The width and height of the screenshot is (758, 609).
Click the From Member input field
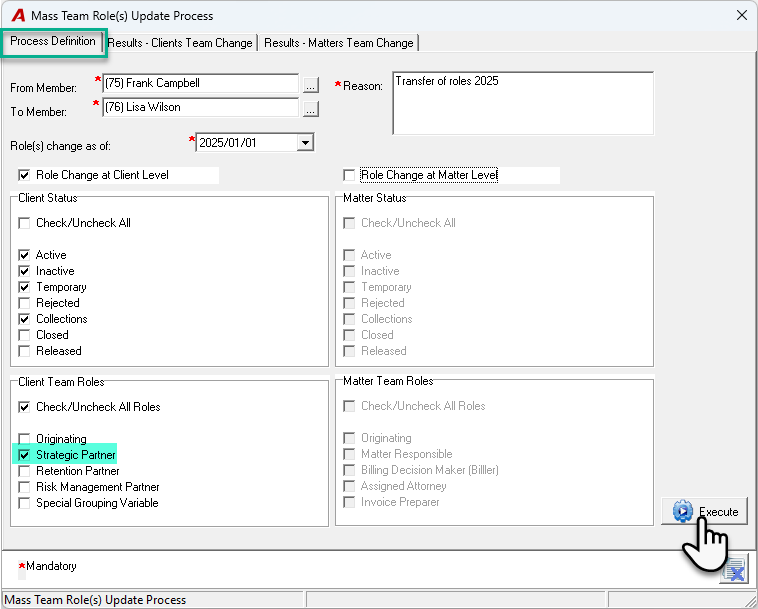point(201,83)
